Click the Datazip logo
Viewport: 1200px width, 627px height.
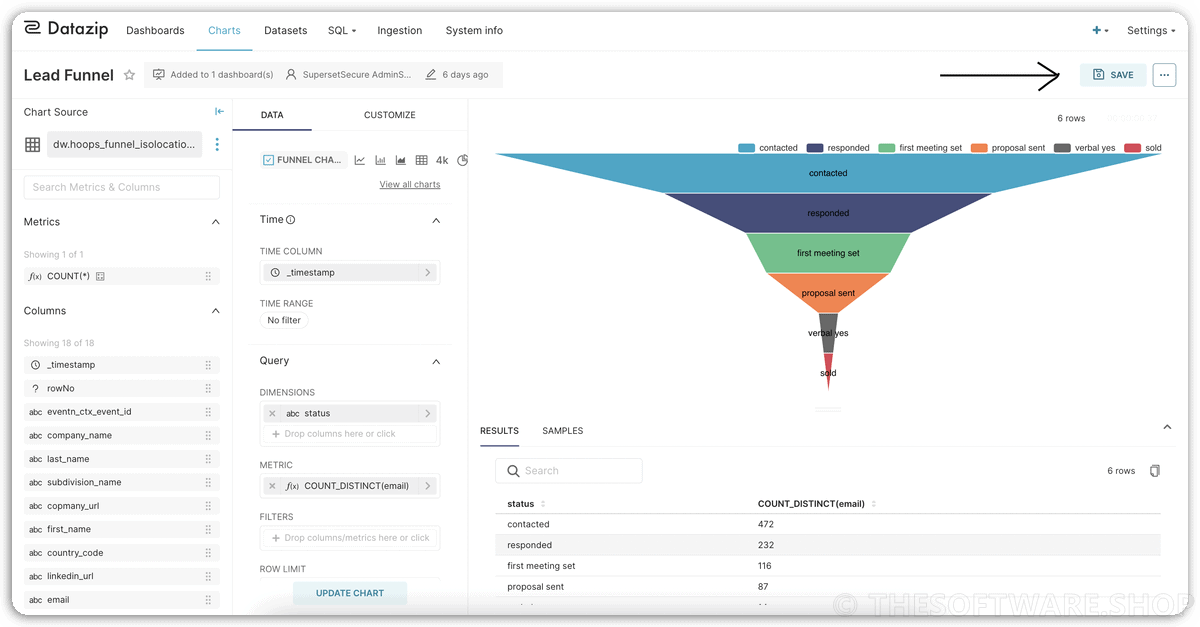click(67, 29)
